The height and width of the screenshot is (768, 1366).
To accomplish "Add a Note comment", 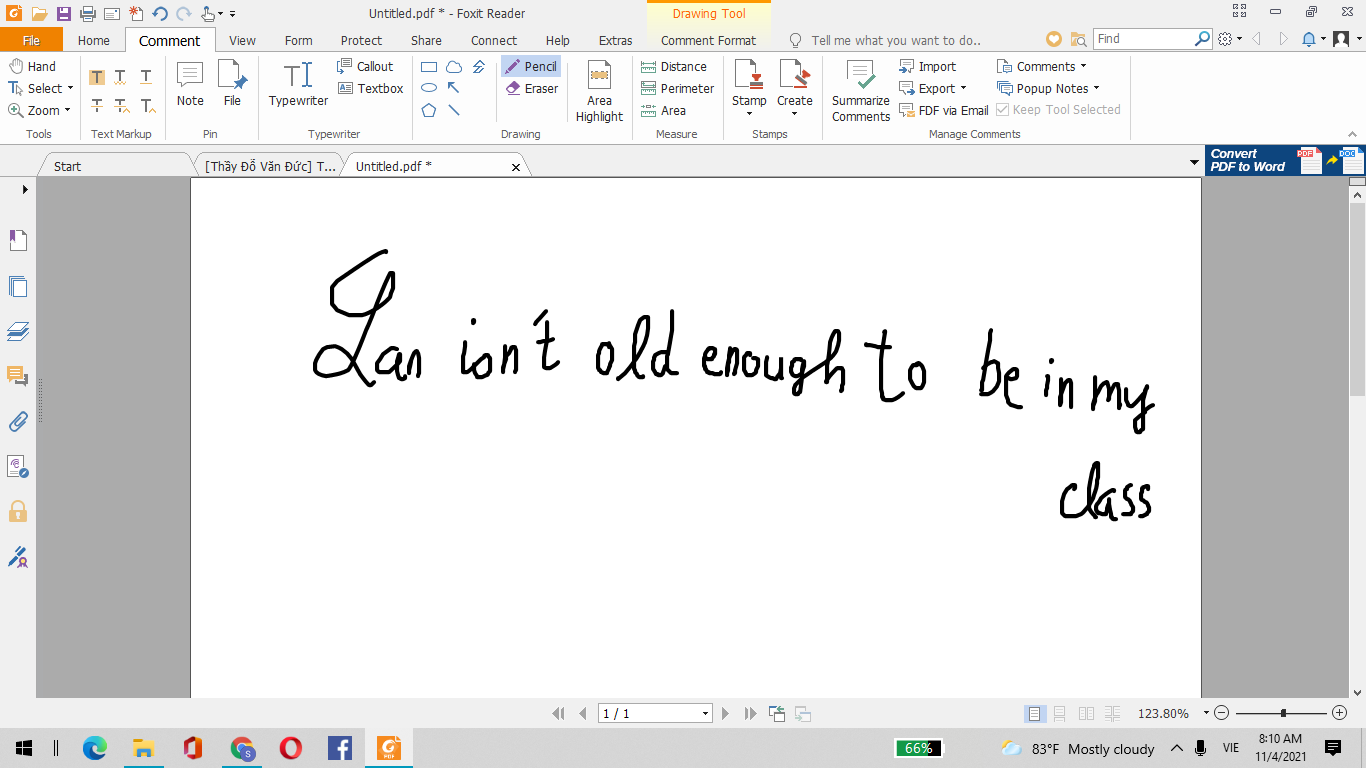I will coord(190,84).
